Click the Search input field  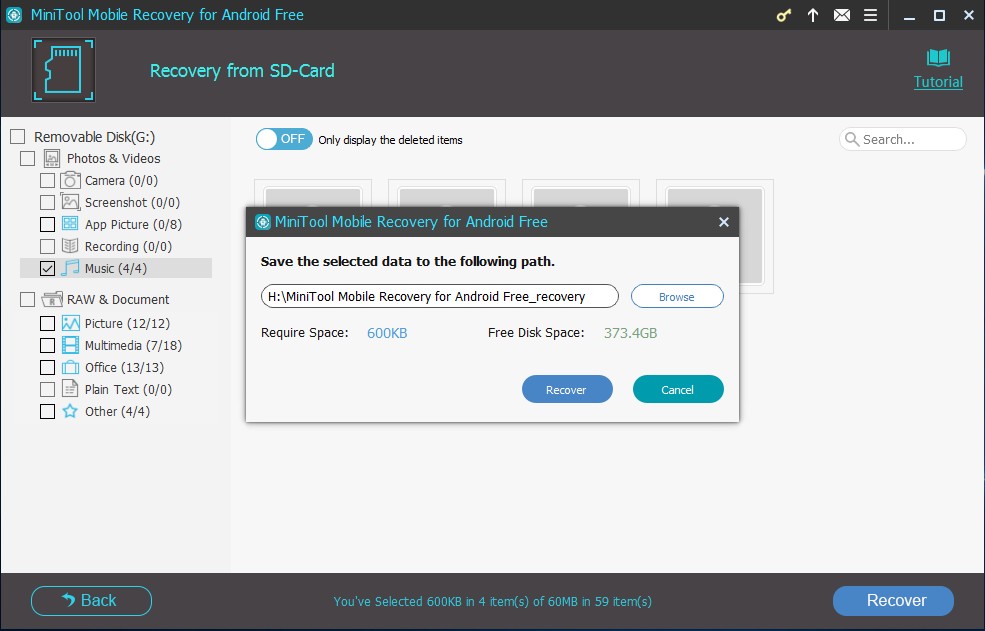click(x=903, y=139)
